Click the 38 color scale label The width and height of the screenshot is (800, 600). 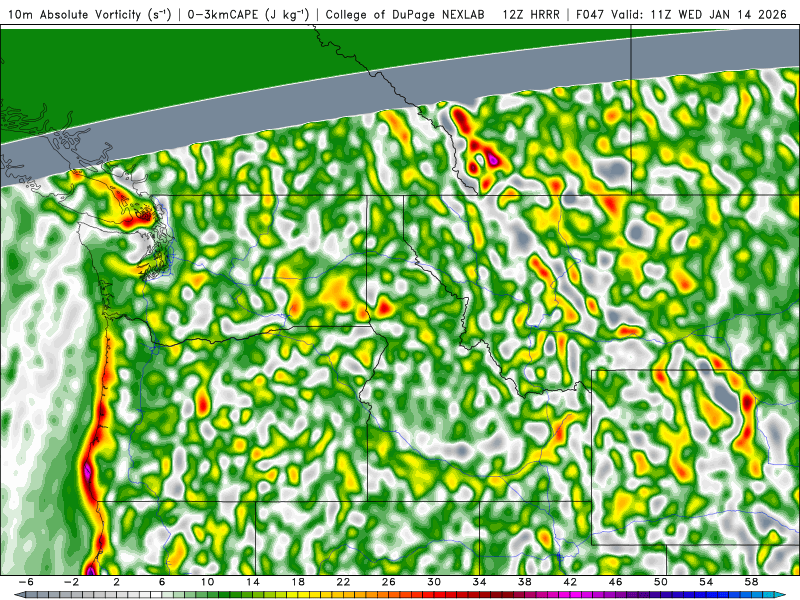(524, 582)
